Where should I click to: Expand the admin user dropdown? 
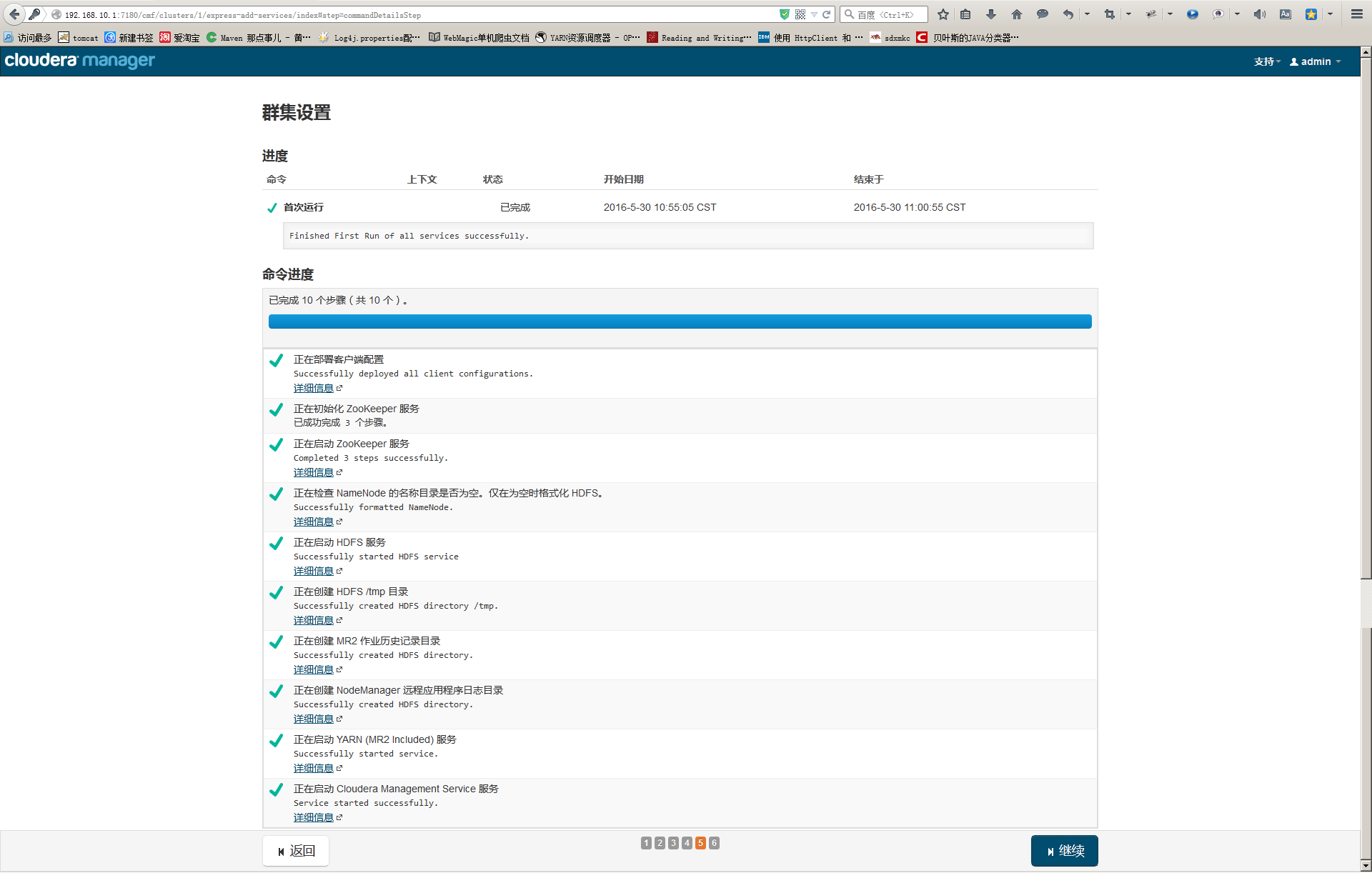point(1316,61)
